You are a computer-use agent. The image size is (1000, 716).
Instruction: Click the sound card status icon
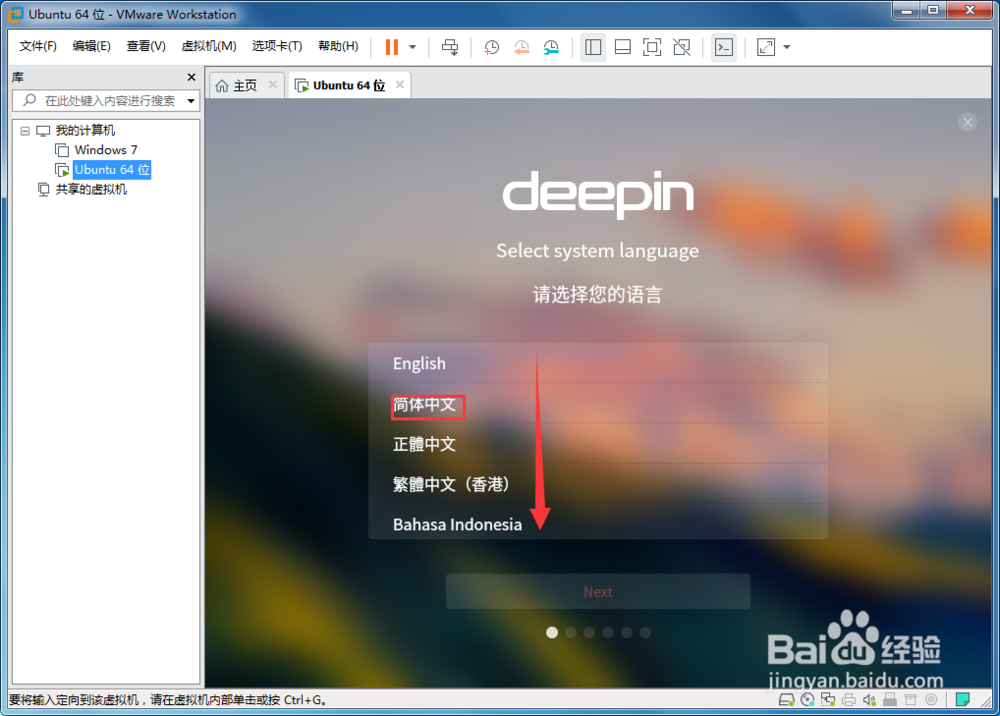tap(869, 700)
